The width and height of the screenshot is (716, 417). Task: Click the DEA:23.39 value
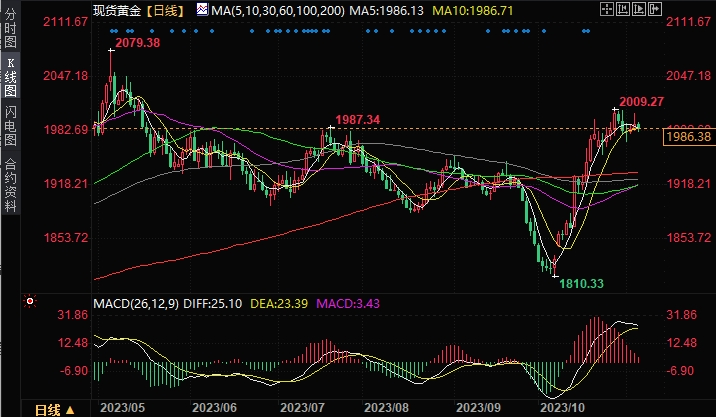[279, 304]
